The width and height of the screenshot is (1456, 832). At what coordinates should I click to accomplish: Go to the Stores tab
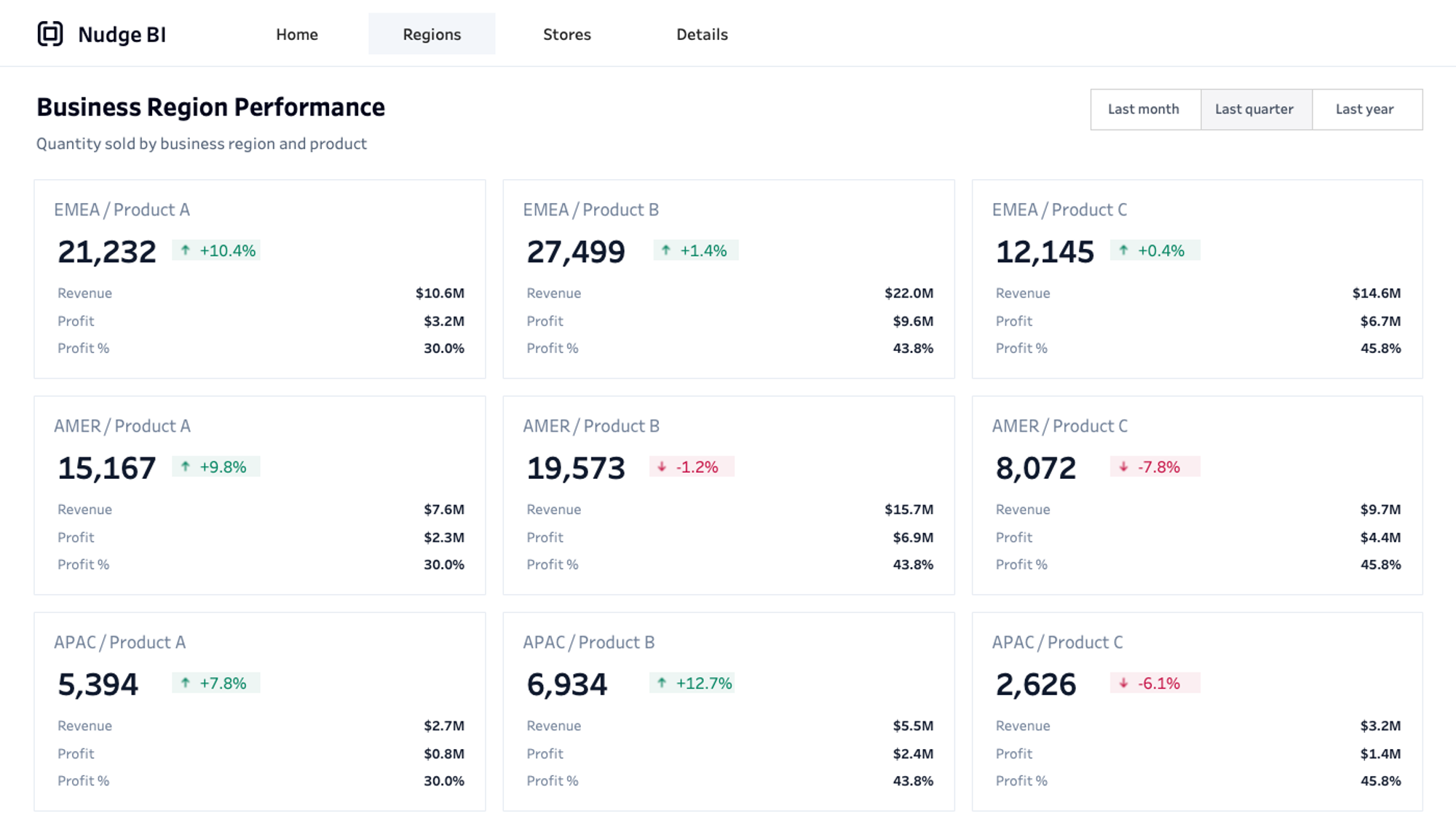pyautogui.click(x=566, y=34)
